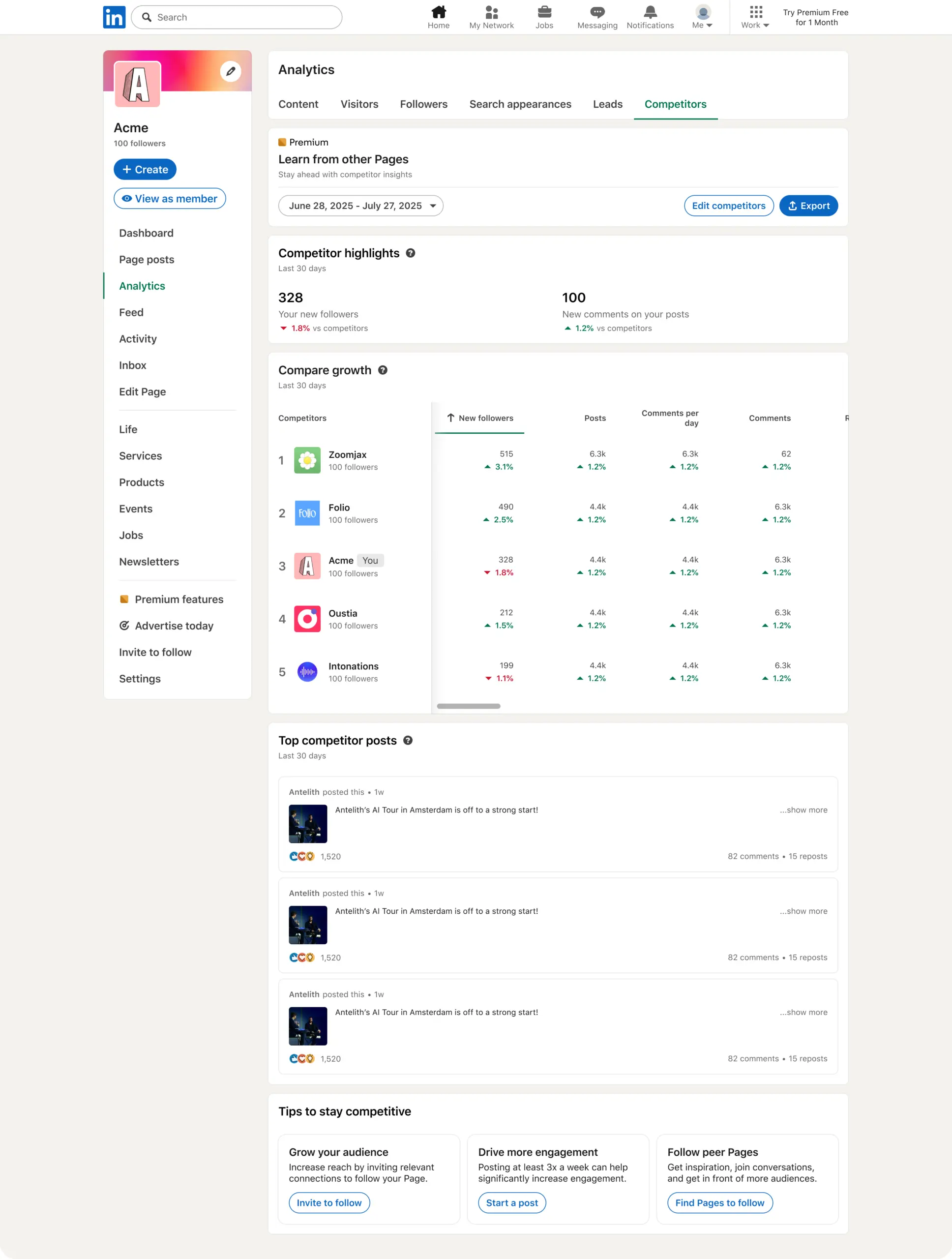Image resolution: width=952 pixels, height=1259 pixels.
Task: Open the Me profile menu
Action: 703,17
